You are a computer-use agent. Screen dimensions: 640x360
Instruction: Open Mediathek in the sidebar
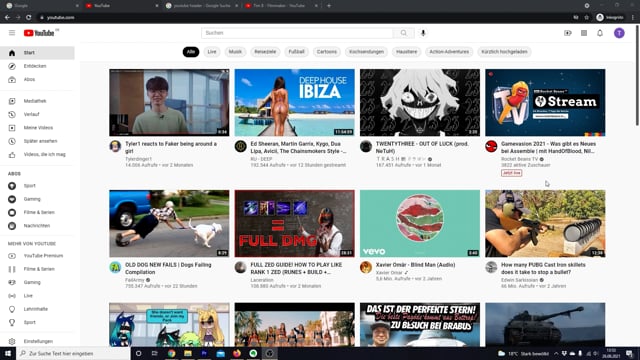click(x=37, y=101)
